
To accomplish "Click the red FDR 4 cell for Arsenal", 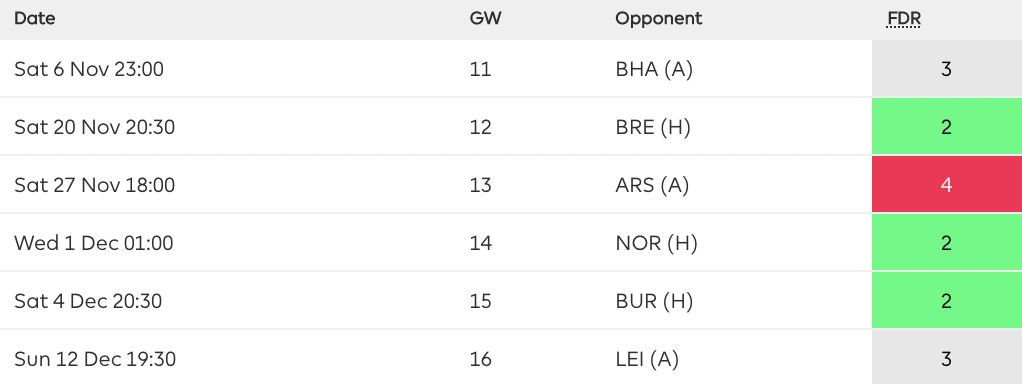I will [x=947, y=185].
